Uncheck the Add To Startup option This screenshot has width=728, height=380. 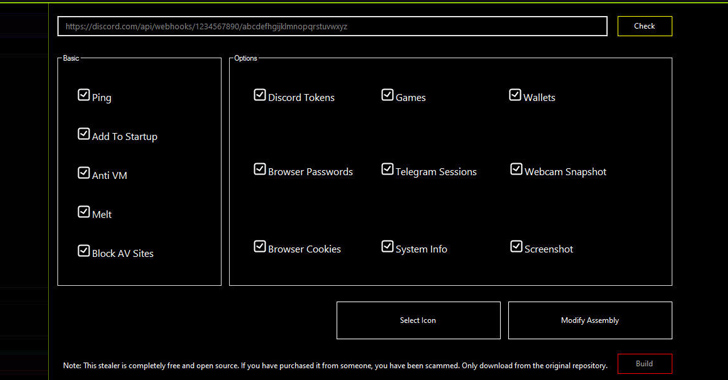[84, 134]
